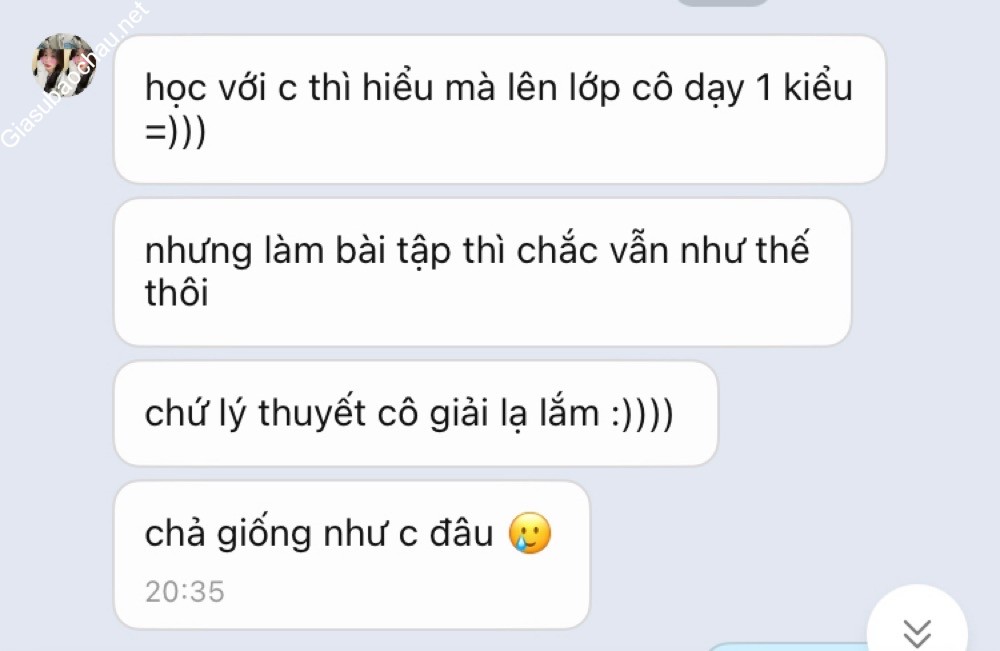Tap the 20:35 timestamp
The height and width of the screenshot is (651, 1000).
click(184, 592)
